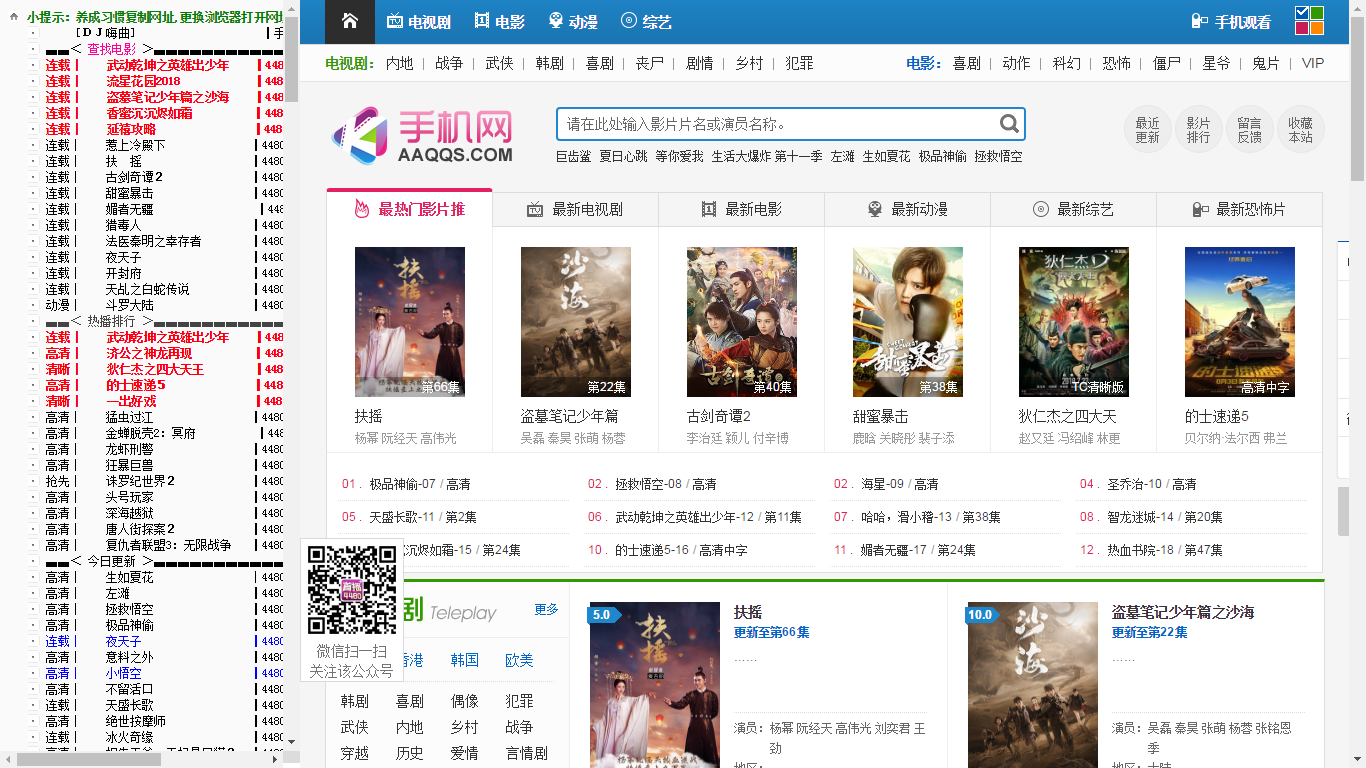Viewport: 1366px width, 768px height.
Task: Click the round 收藏本站 icon button
Action: [x=1300, y=130]
